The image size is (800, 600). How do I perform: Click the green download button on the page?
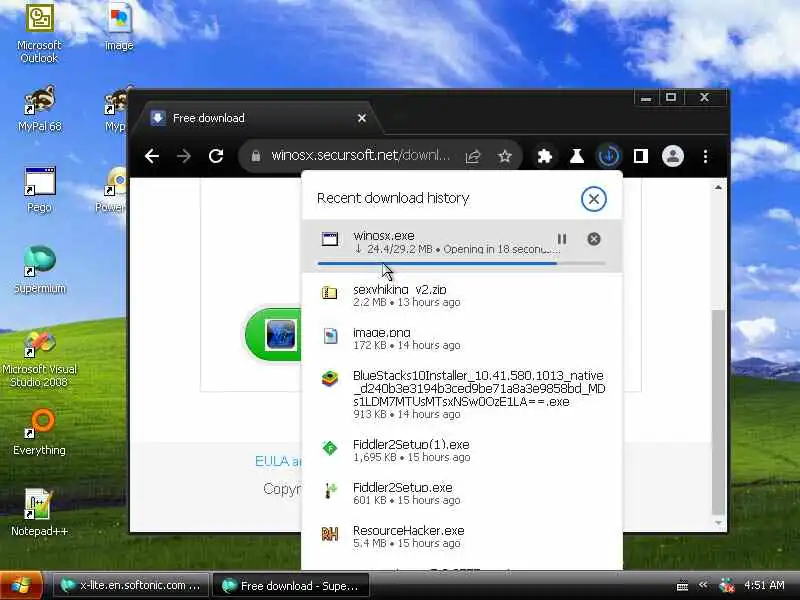[x=273, y=334]
